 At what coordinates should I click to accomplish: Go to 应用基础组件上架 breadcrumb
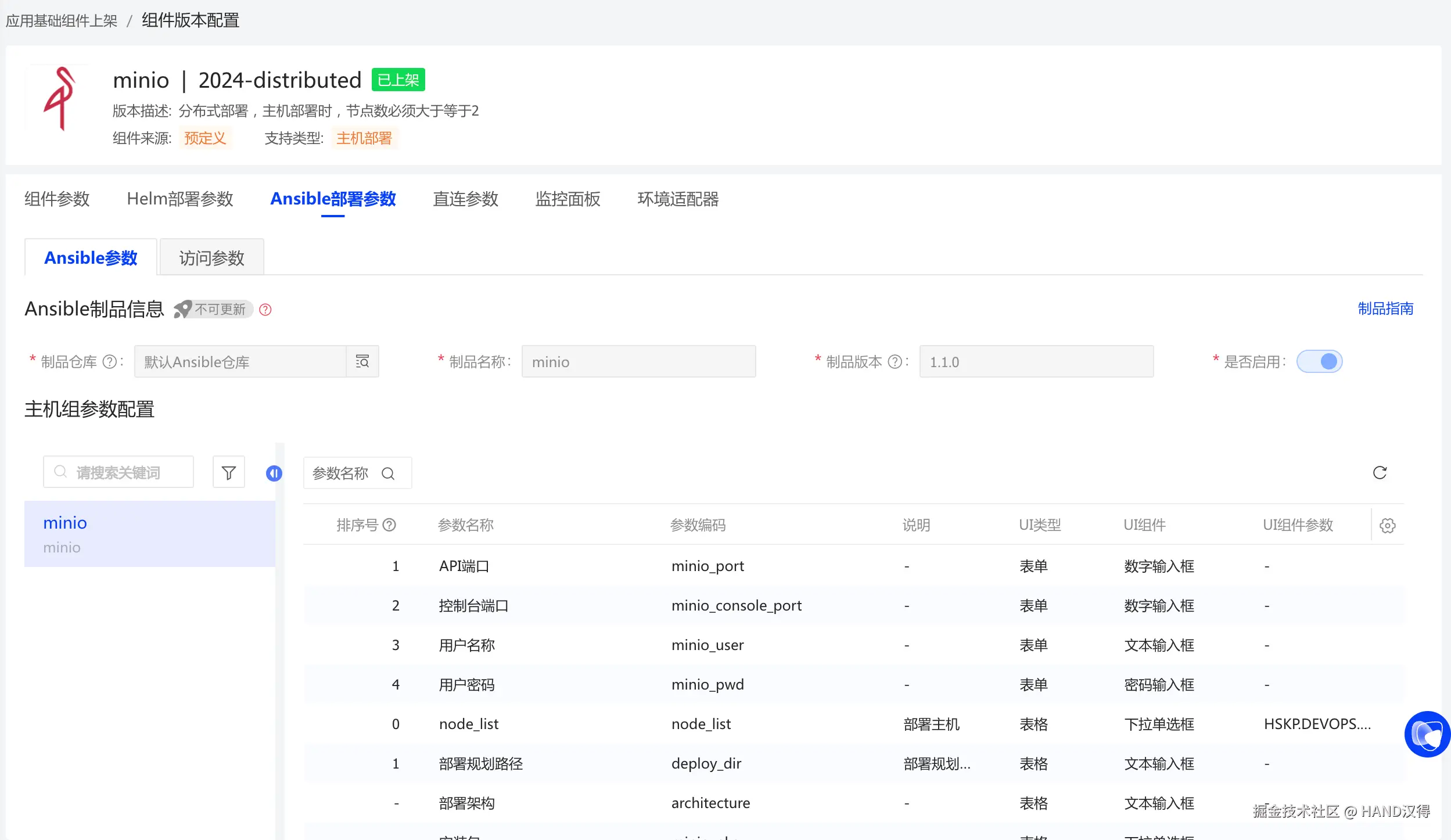(62, 21)
